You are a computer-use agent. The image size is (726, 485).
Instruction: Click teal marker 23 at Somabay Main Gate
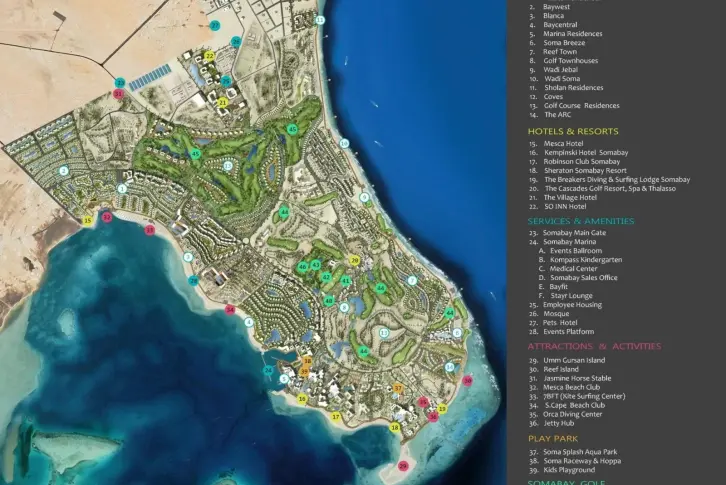coord(119,83)
